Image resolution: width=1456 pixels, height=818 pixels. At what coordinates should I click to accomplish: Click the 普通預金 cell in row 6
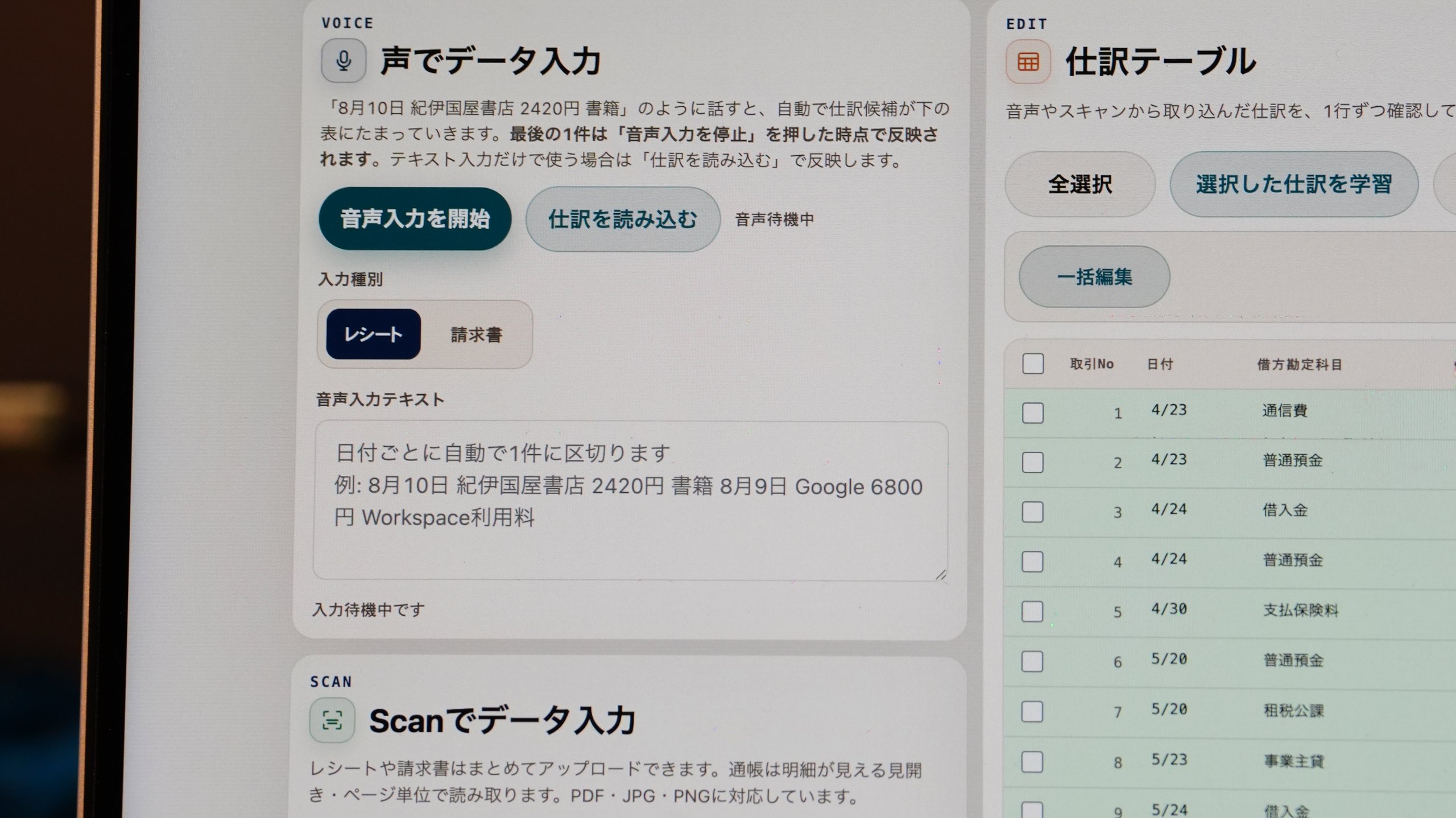click(1293, 660)
